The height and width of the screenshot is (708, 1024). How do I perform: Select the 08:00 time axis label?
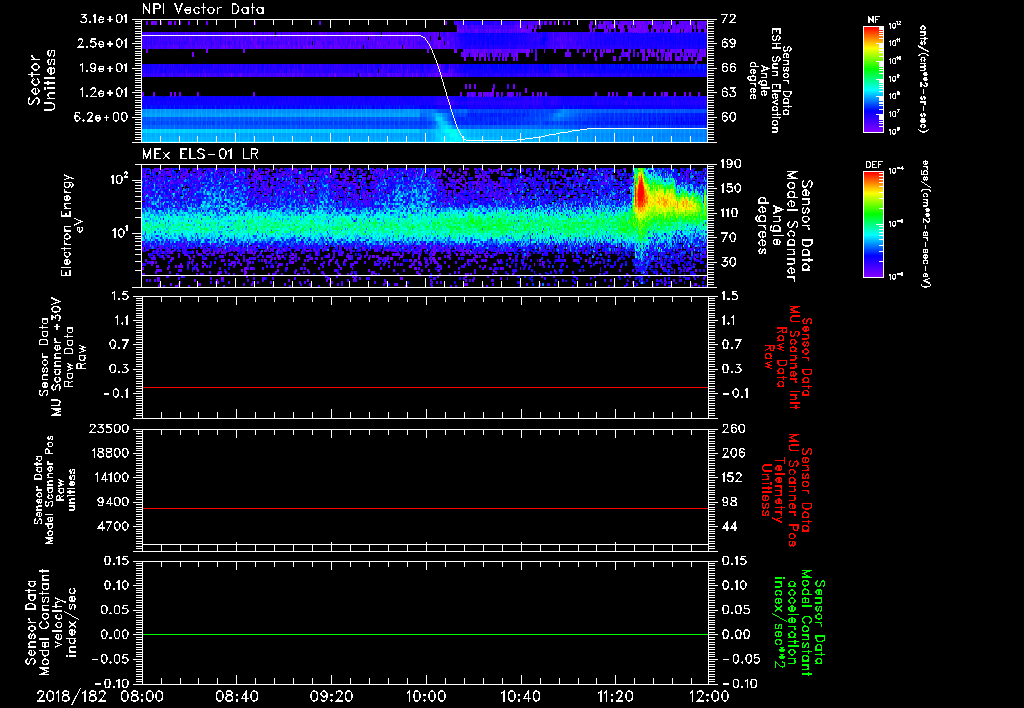point(142,695)
